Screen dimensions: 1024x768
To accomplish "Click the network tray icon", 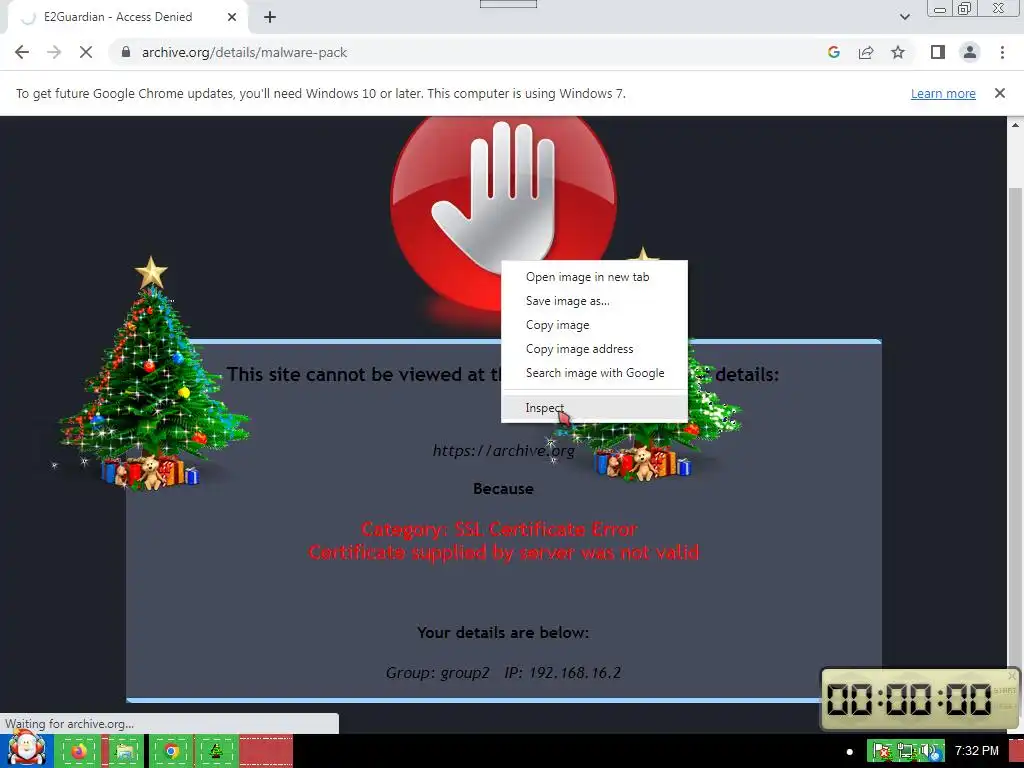I will click(905, 750).
